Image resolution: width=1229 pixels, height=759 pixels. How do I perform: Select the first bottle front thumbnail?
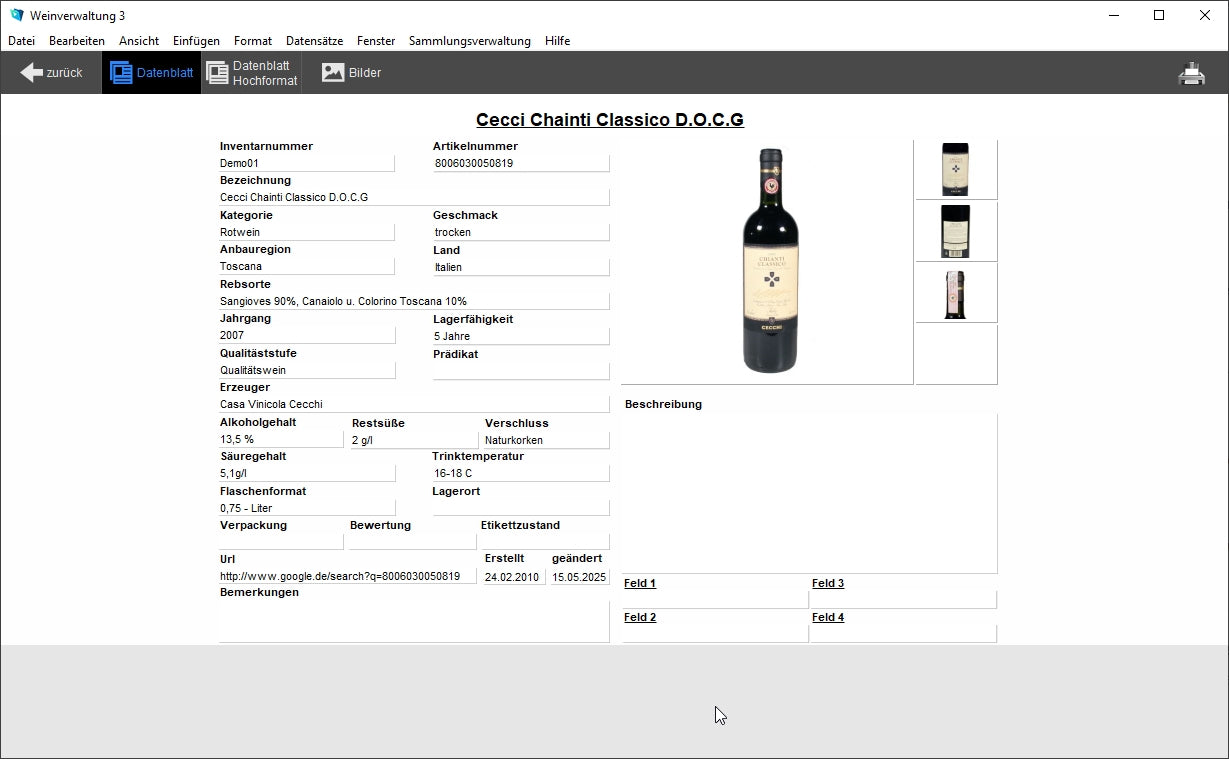tap(955, 169)
